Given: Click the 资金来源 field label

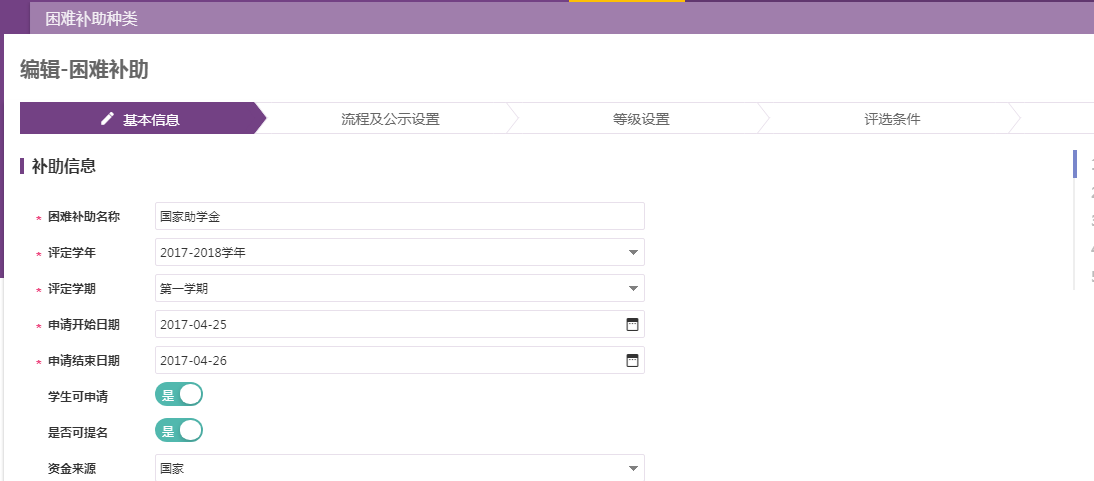Looking at the screenshot, I should pyautogui.click(x=72, y=468).
